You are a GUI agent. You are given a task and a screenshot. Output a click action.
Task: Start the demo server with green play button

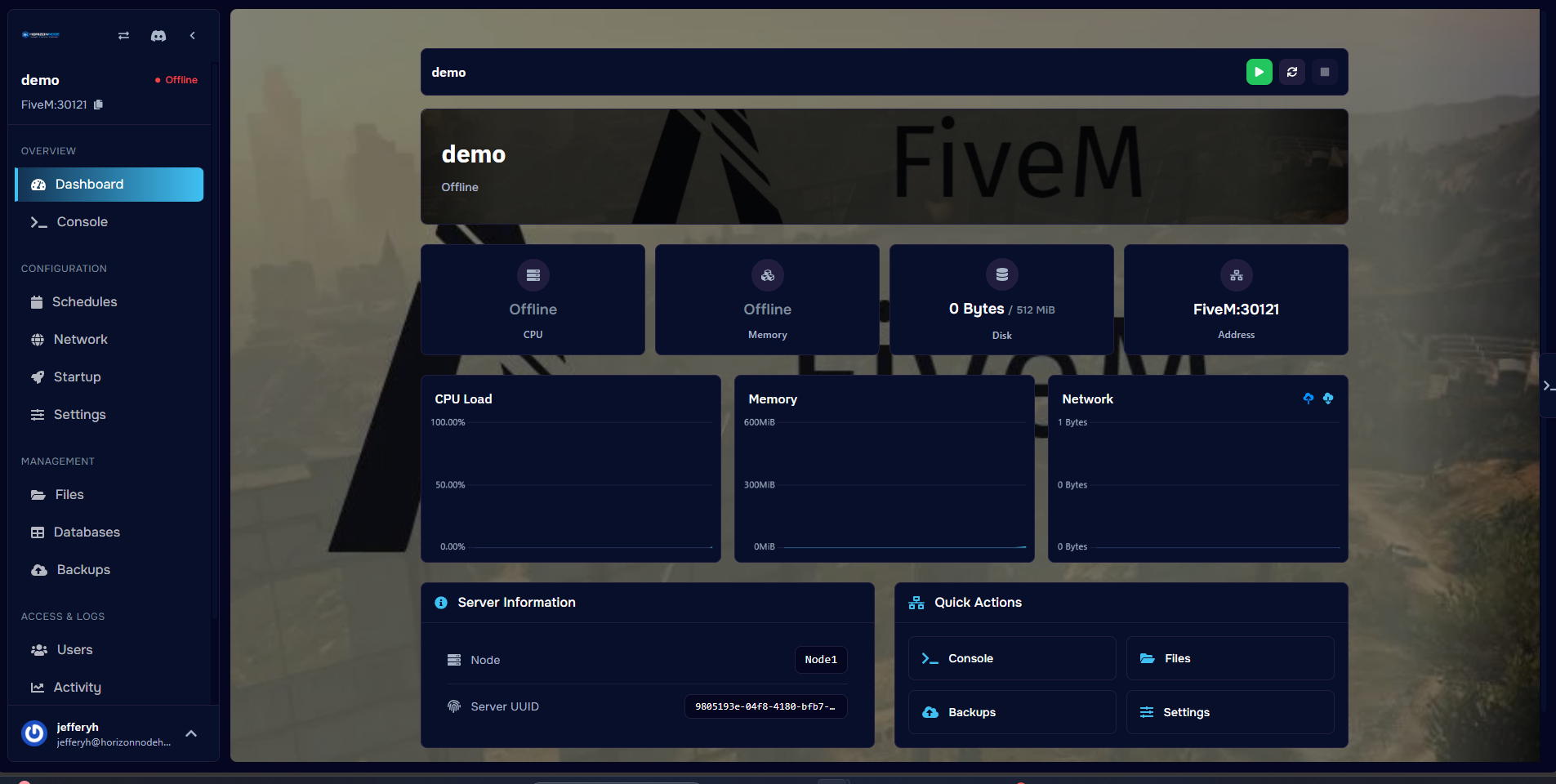click(x=1259, y=72)
